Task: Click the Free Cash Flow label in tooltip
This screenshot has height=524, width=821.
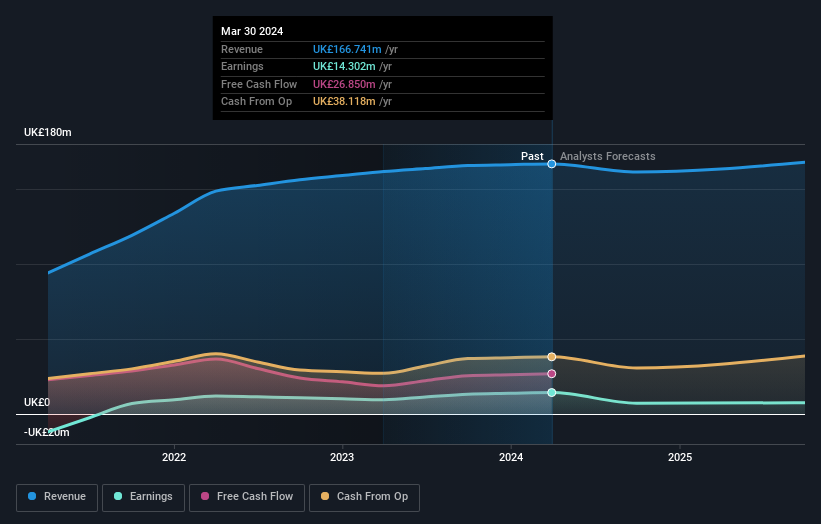Action: coord(259,84)
